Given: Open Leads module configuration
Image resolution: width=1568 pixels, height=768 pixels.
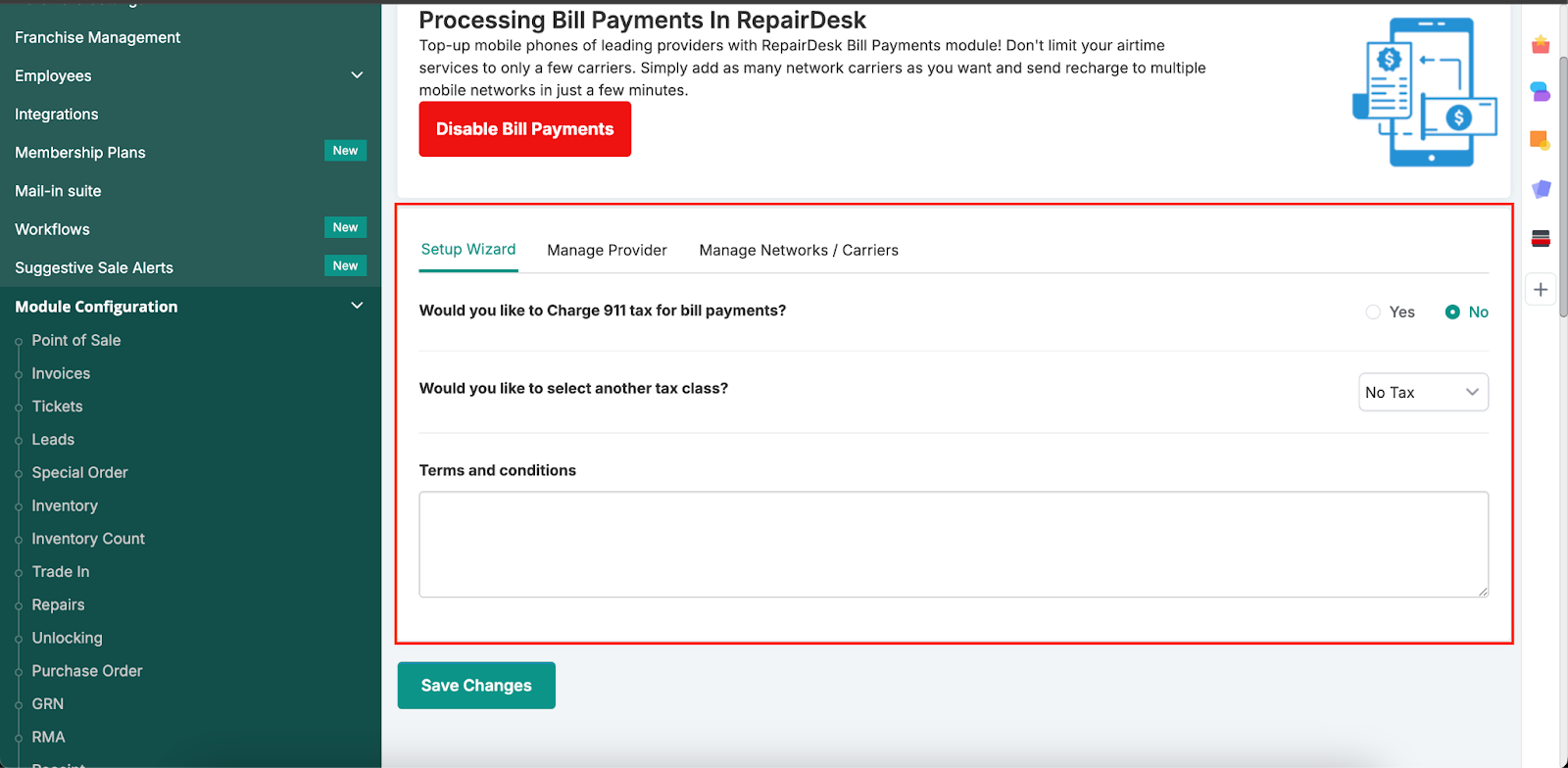Looking at the screenshot, I should pos(53,440).
